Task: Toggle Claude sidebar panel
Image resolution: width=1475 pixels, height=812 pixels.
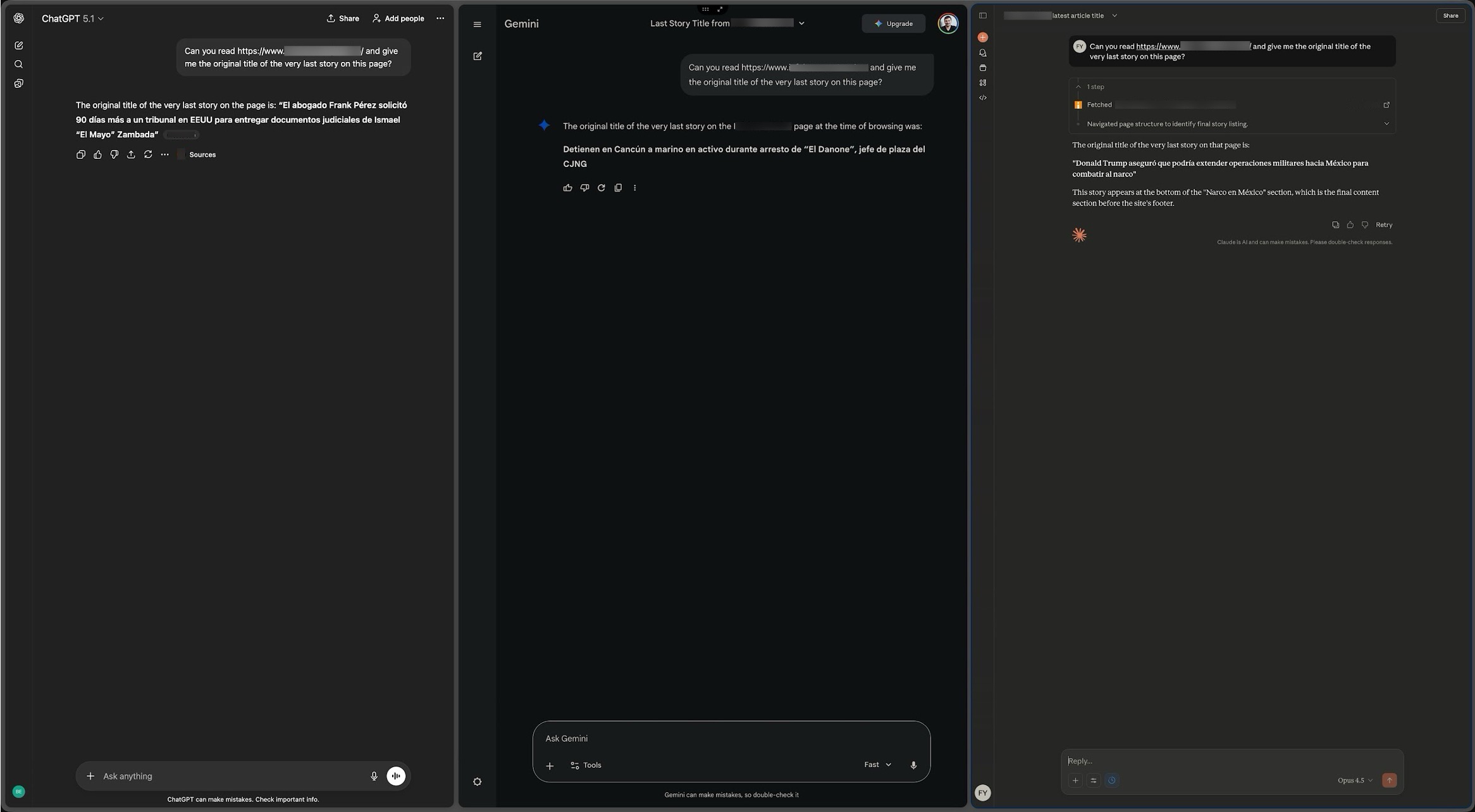Action: coord(983,16)
